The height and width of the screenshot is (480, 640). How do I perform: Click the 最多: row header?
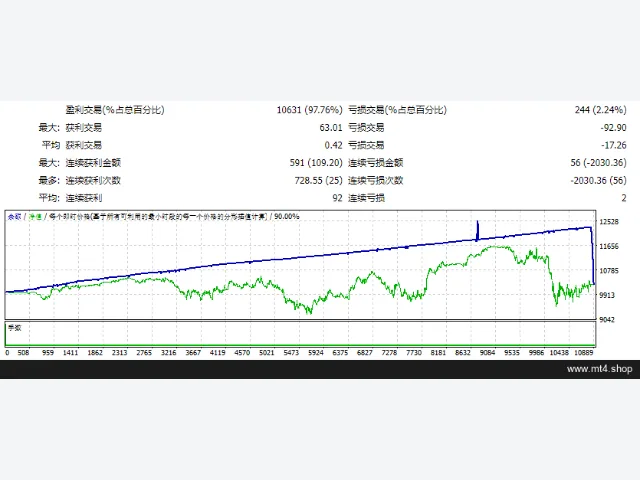[x=49, y=180]
